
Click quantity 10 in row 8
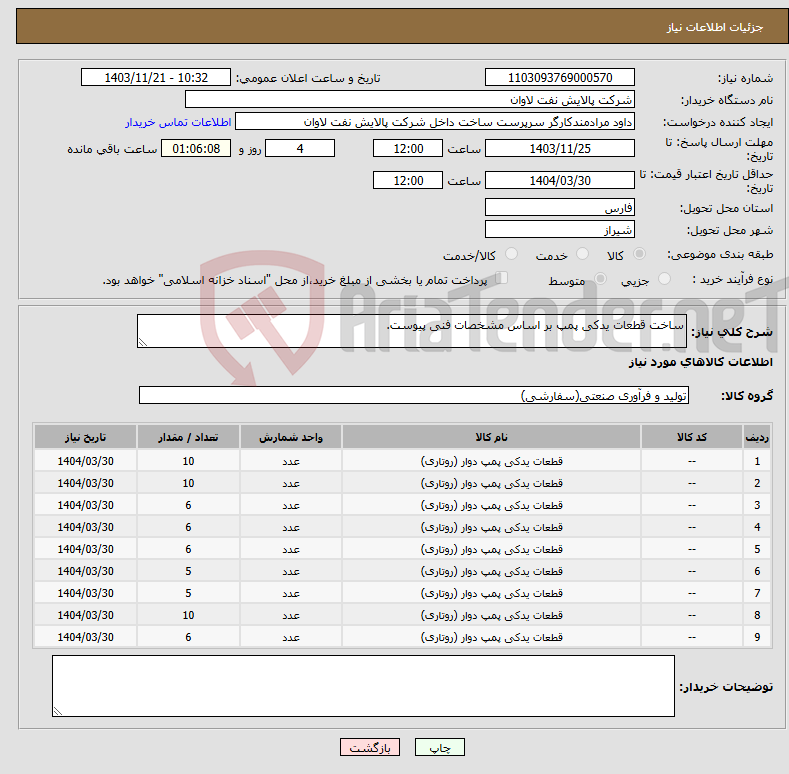pyautogui.click(x=188, y=615)
